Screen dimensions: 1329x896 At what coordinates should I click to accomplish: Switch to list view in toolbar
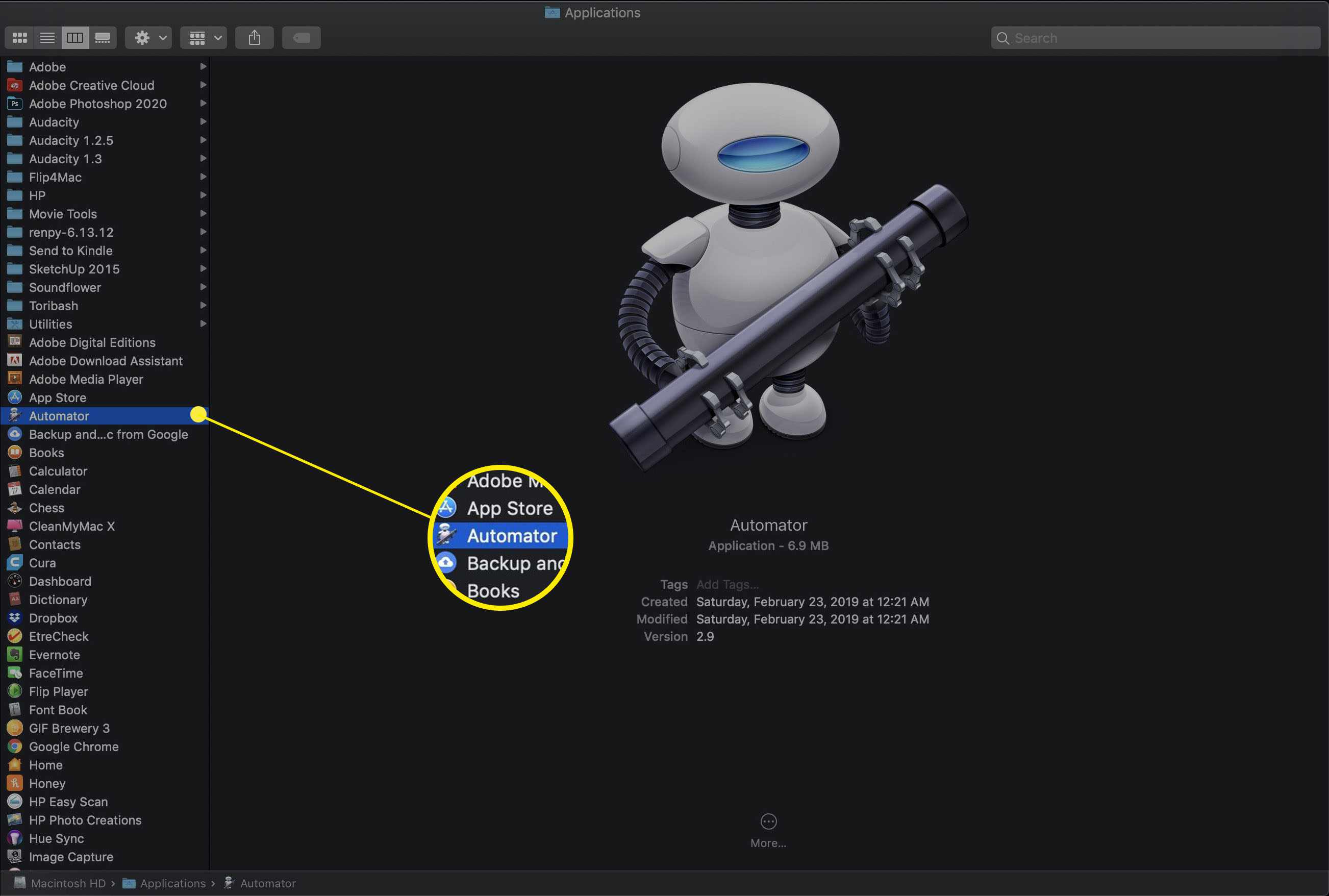[47, 38]
